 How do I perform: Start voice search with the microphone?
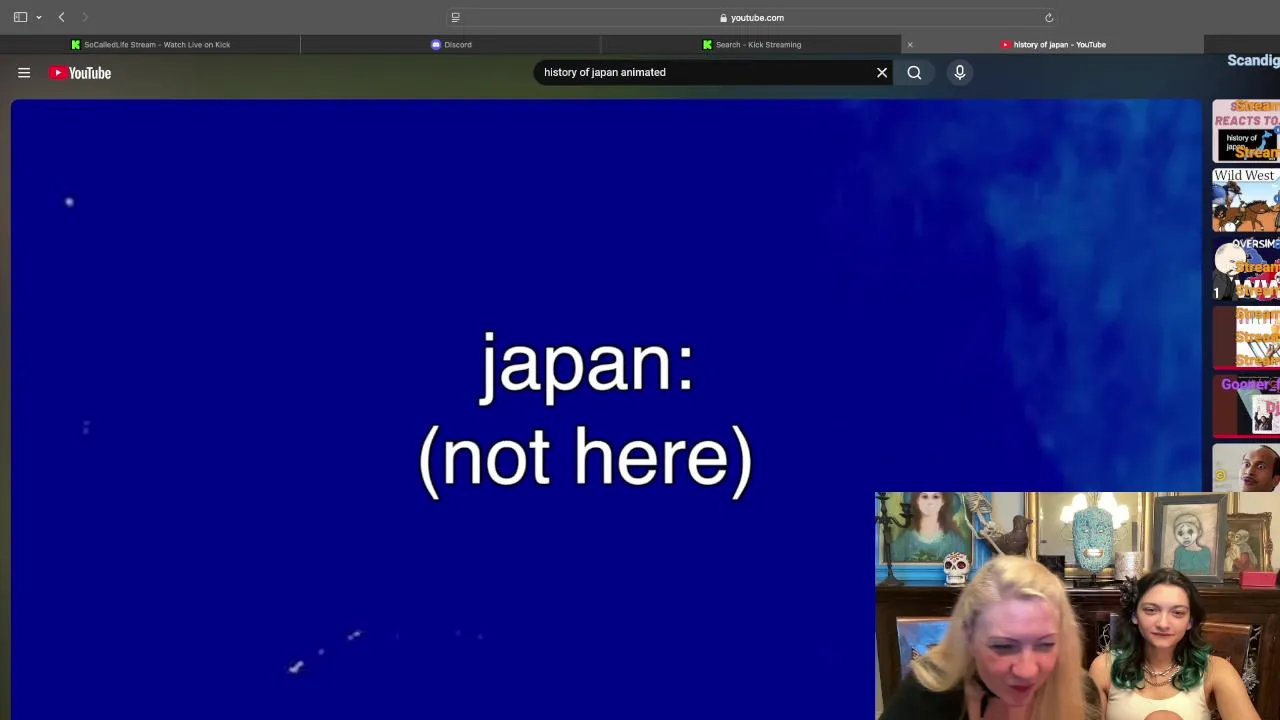pos(959,72)
